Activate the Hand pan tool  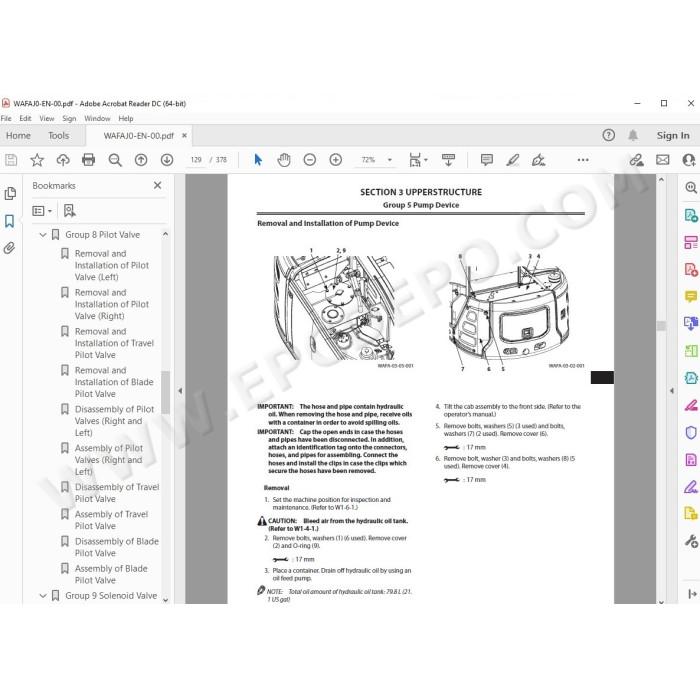[x=284, y=160]
